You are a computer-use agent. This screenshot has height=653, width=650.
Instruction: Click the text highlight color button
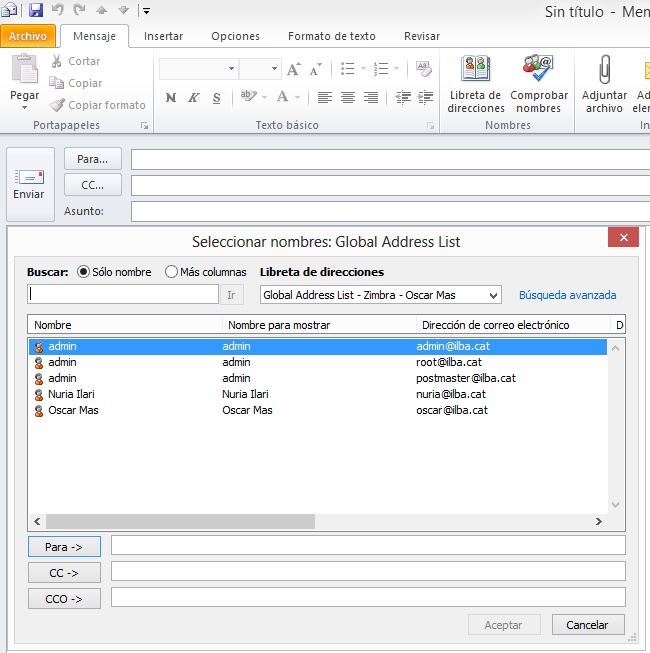click(249, 97)
